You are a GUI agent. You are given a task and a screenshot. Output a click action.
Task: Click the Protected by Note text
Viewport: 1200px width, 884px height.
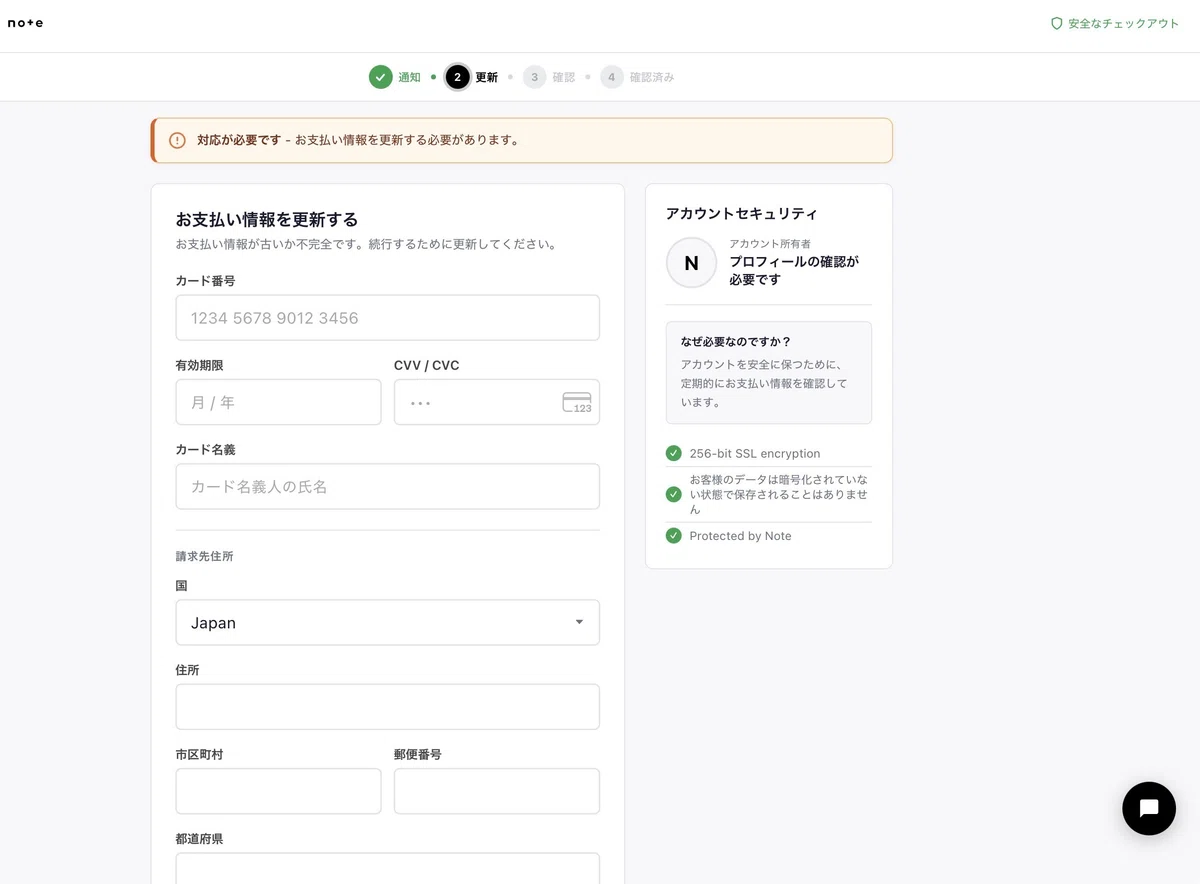point(740,536)
